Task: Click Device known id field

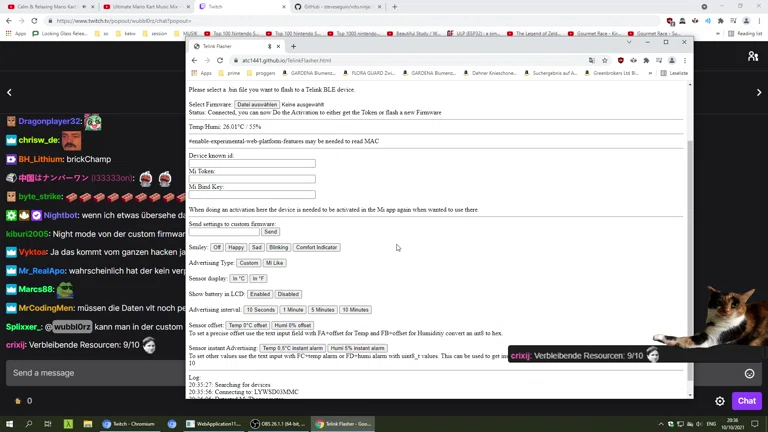Action: (252, 164)
